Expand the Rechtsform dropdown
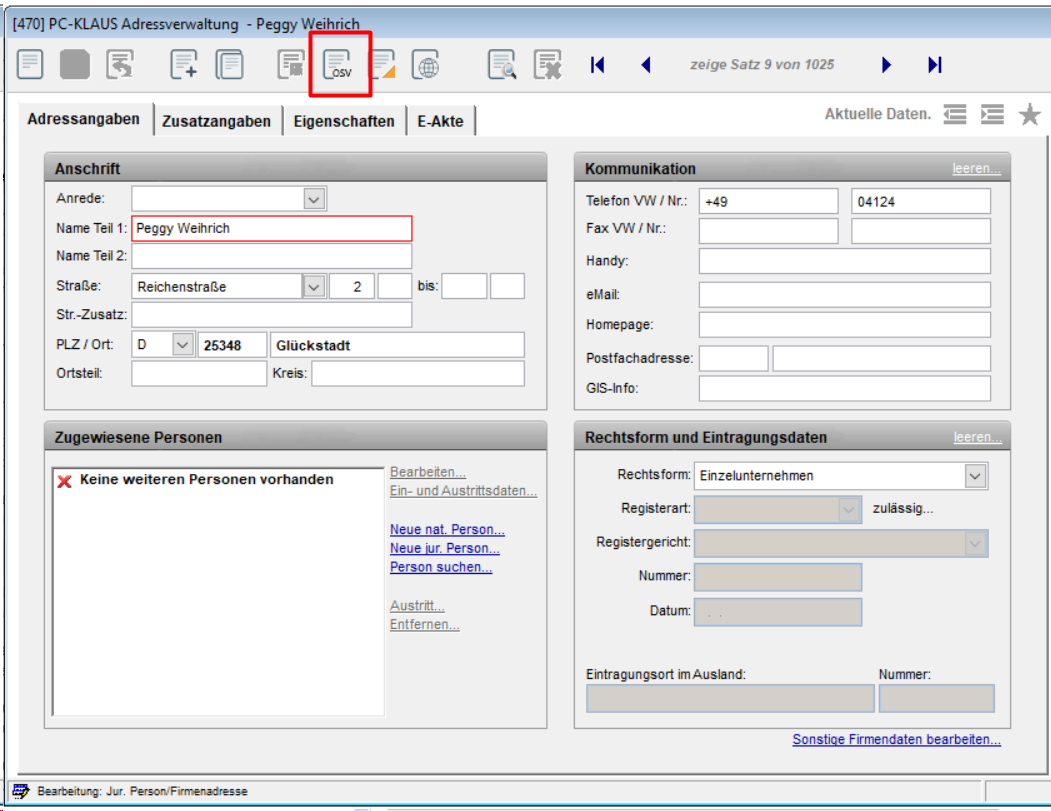The image size is (1051, 811). pos(976,476)
